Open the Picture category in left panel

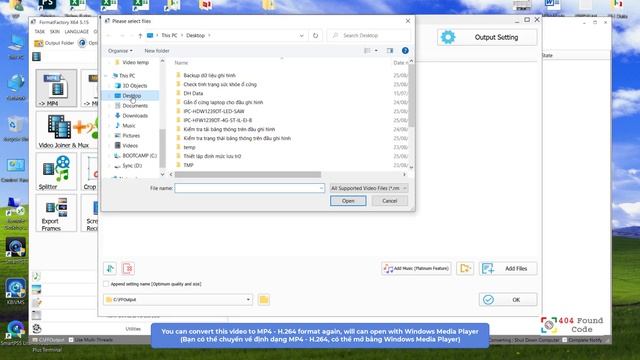[x=36, y=289]
